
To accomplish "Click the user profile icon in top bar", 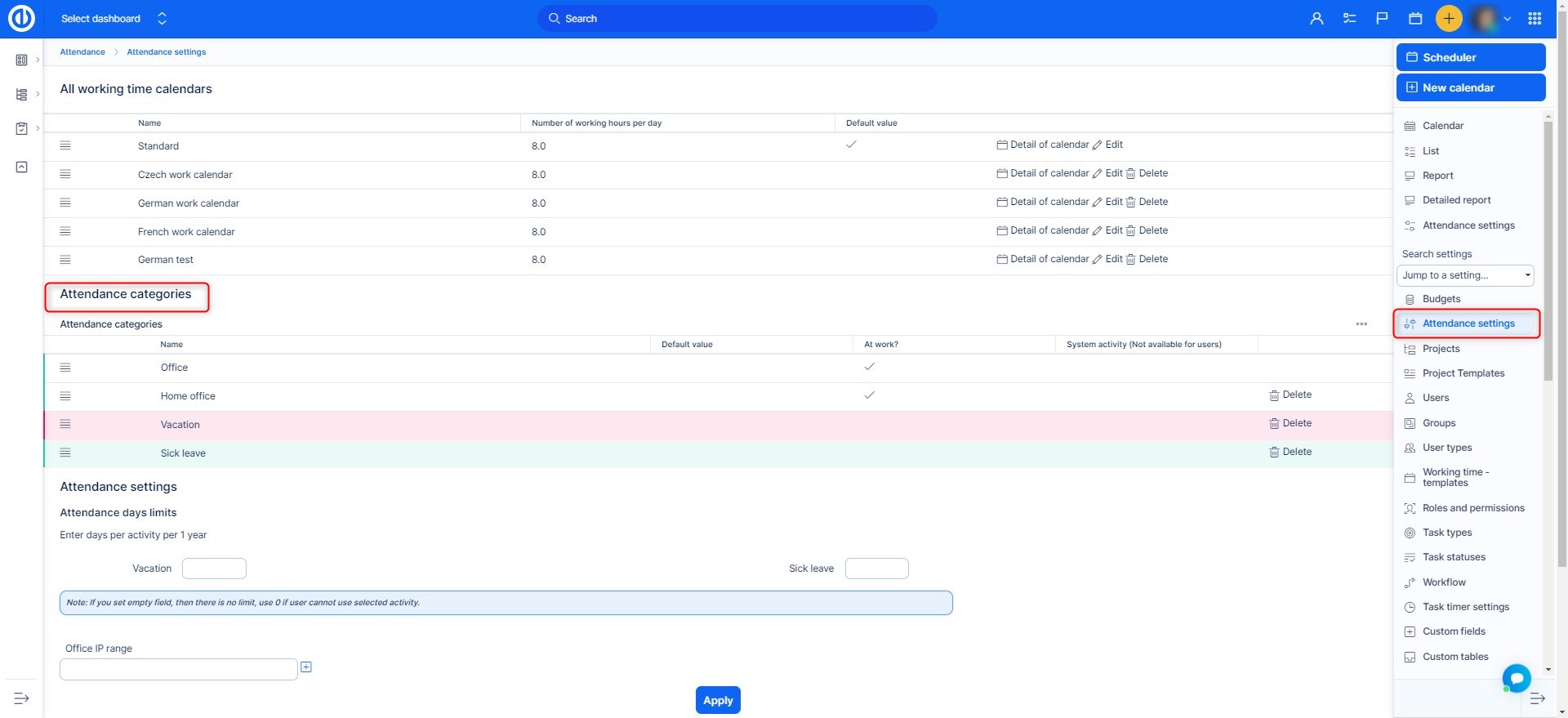I will coord(1316,18).
